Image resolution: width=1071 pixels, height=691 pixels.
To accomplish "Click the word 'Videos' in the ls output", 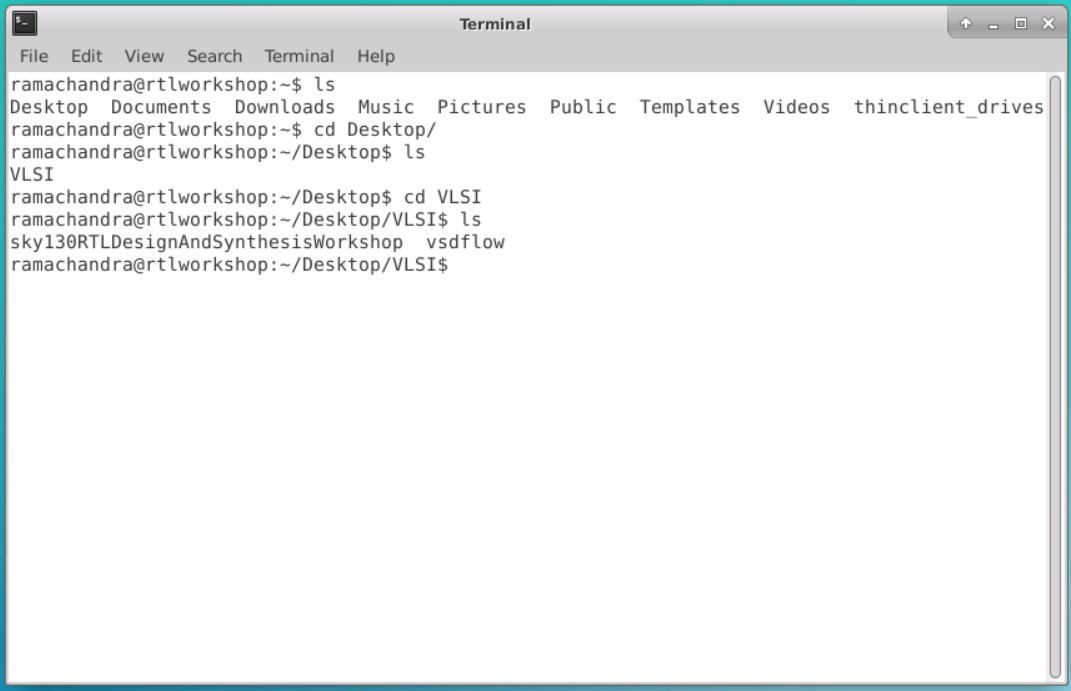I will point(797,107).
